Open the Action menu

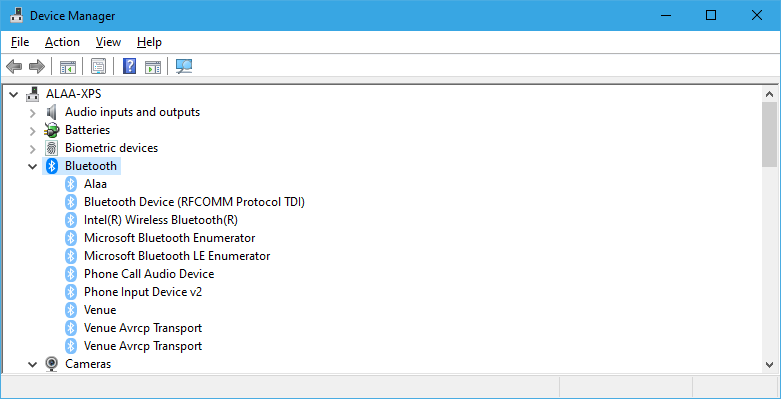[62, 42]
